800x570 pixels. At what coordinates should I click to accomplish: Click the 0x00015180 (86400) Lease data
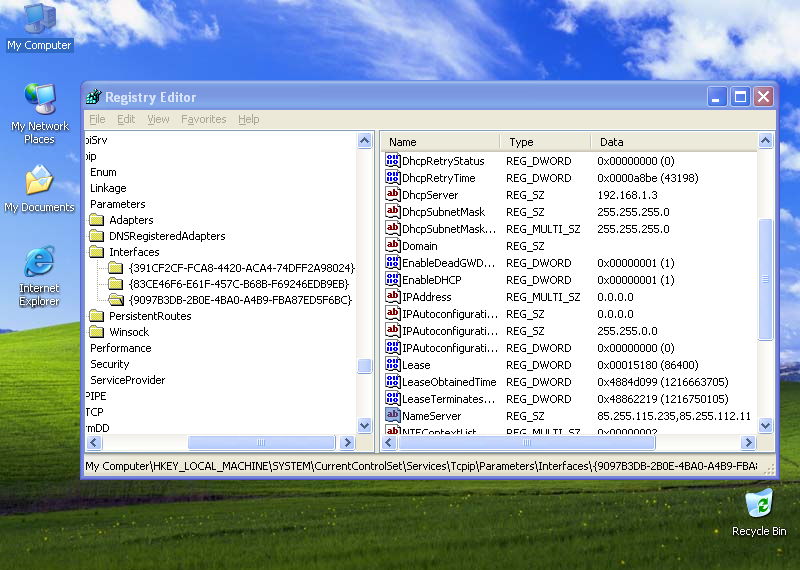(647, 365)
